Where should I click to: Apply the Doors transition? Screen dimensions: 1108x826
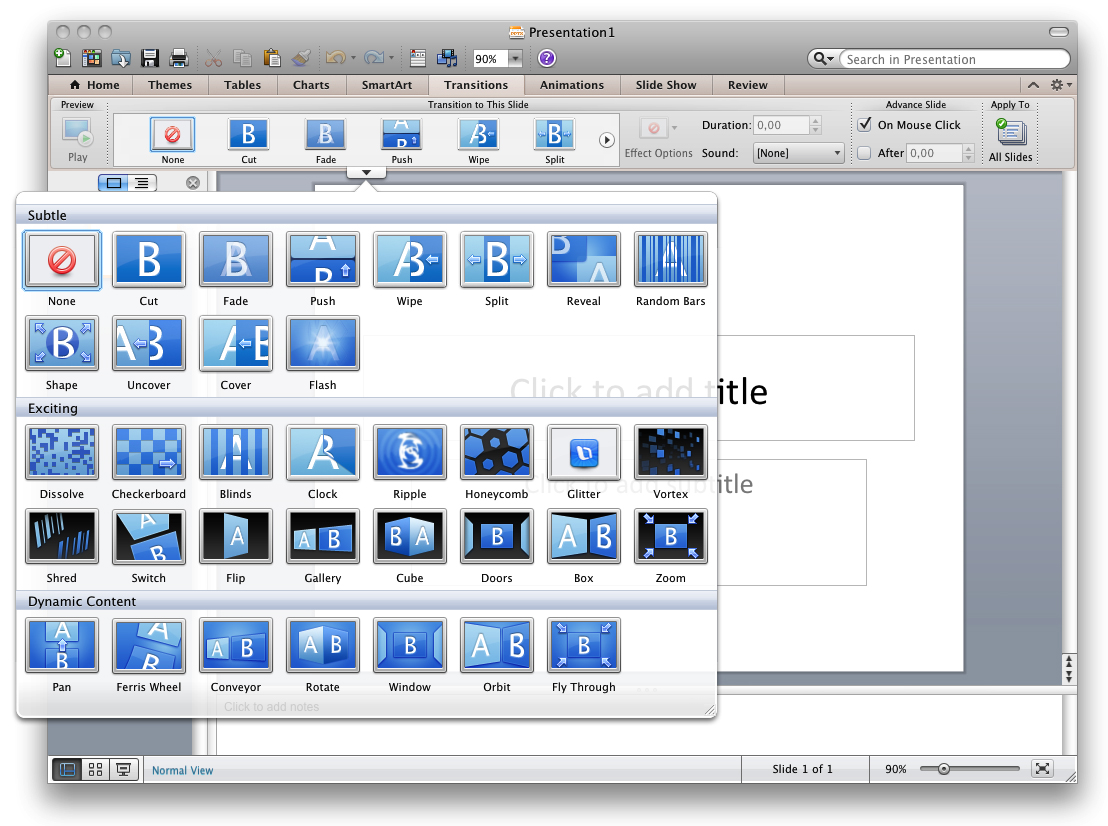tap(496, 536)
